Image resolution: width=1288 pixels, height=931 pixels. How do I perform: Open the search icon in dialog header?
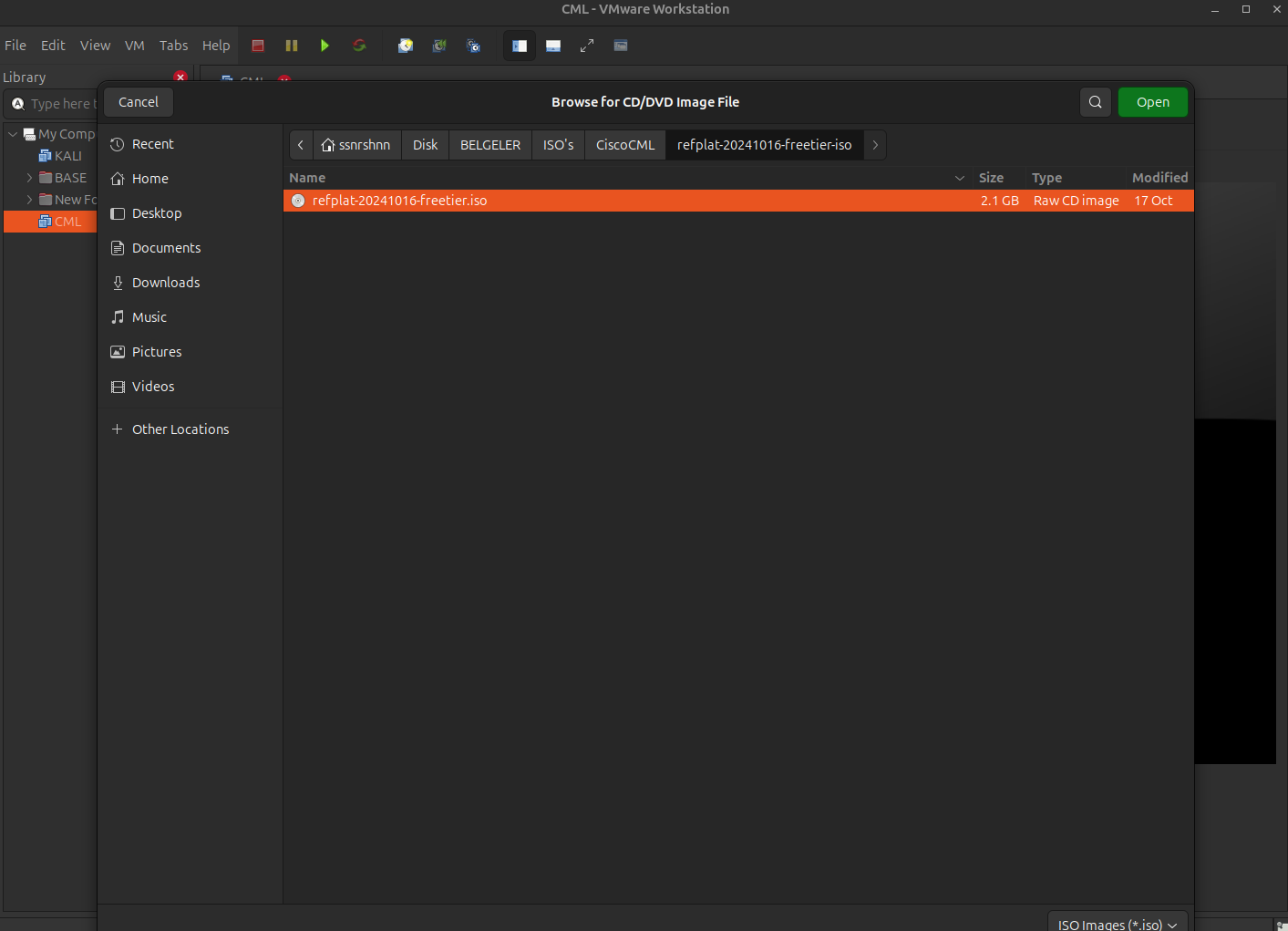pyautogui.click(x=1096, y=102)
